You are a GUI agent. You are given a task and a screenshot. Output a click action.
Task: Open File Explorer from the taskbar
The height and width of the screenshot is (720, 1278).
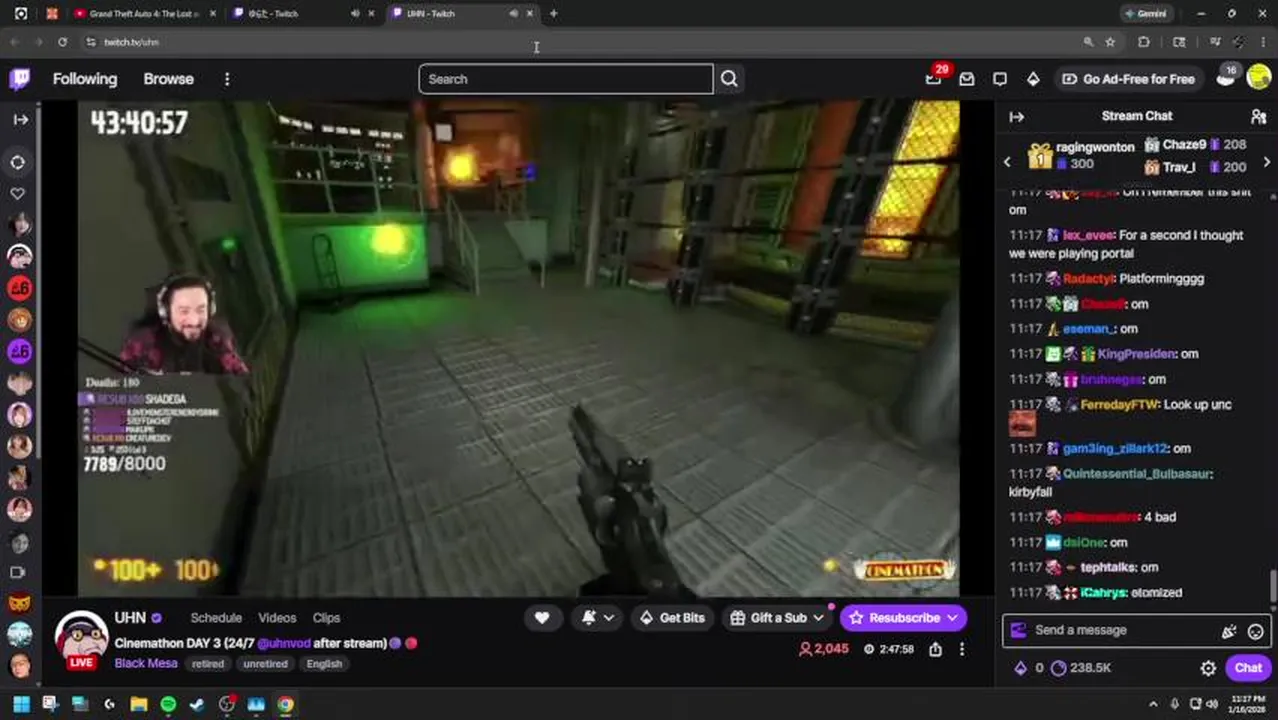pyautogui.click(x=138, y=704)
